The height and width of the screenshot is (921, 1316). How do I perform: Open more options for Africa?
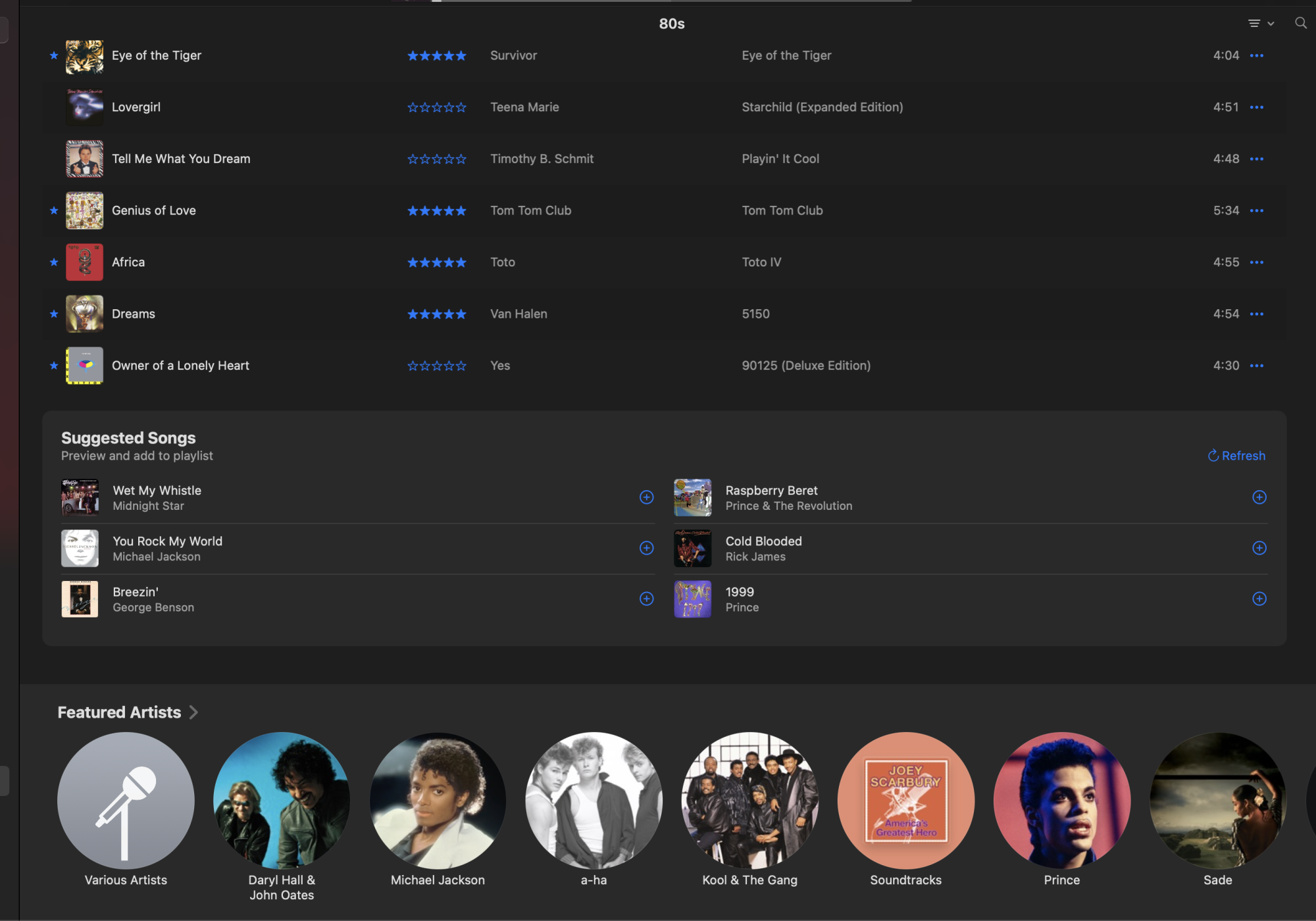tap(1256, 262)
